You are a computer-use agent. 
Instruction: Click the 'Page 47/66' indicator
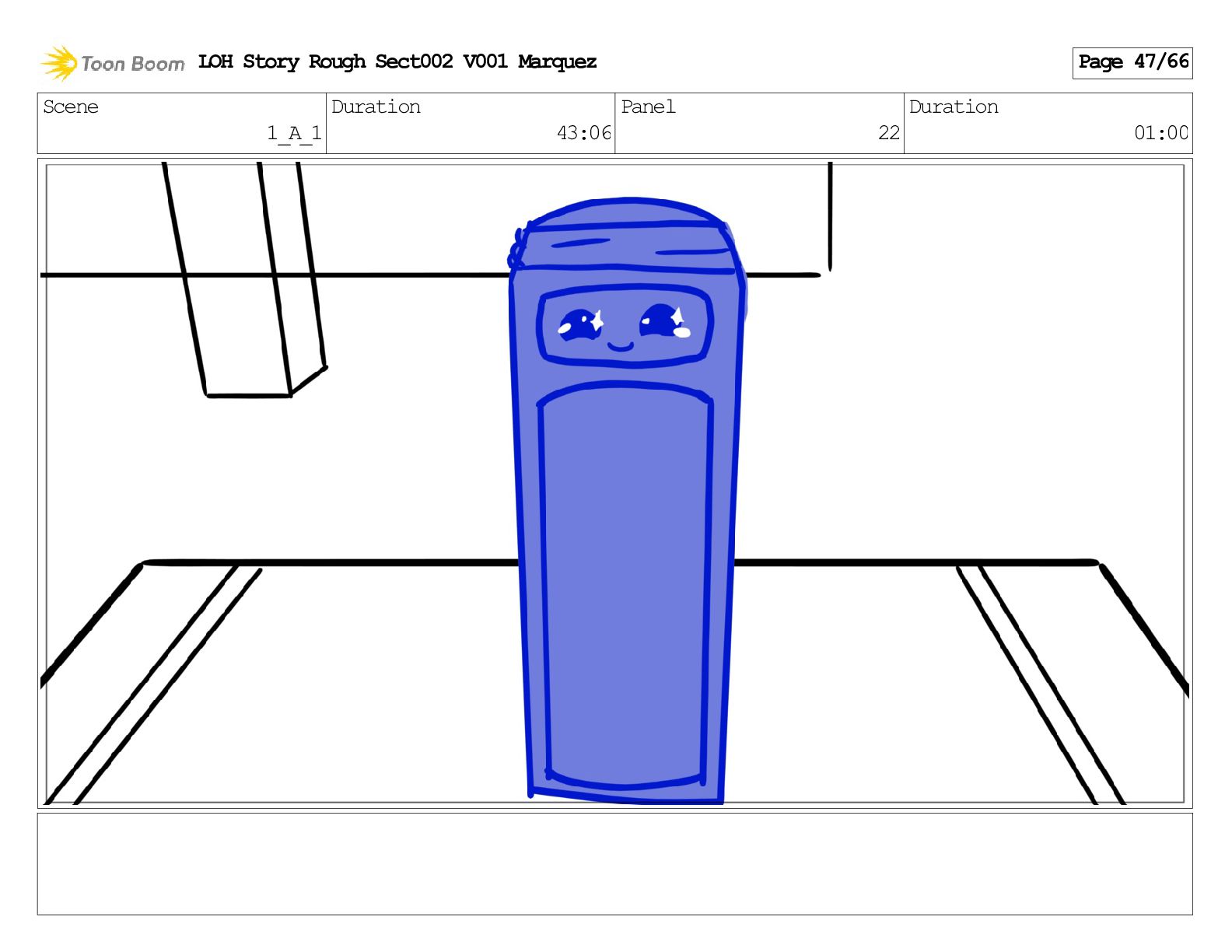(1132, 62)
